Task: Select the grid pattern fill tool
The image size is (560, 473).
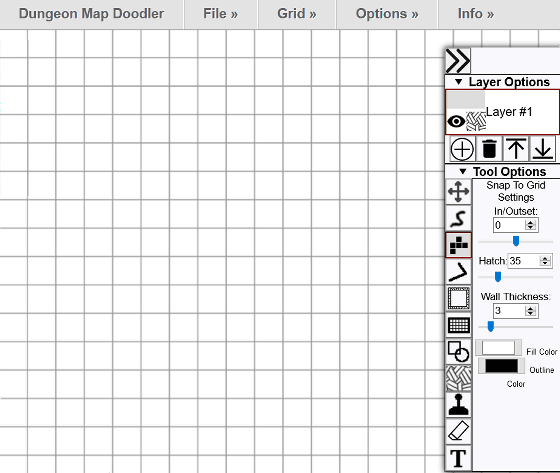Action: pos(459,325)
